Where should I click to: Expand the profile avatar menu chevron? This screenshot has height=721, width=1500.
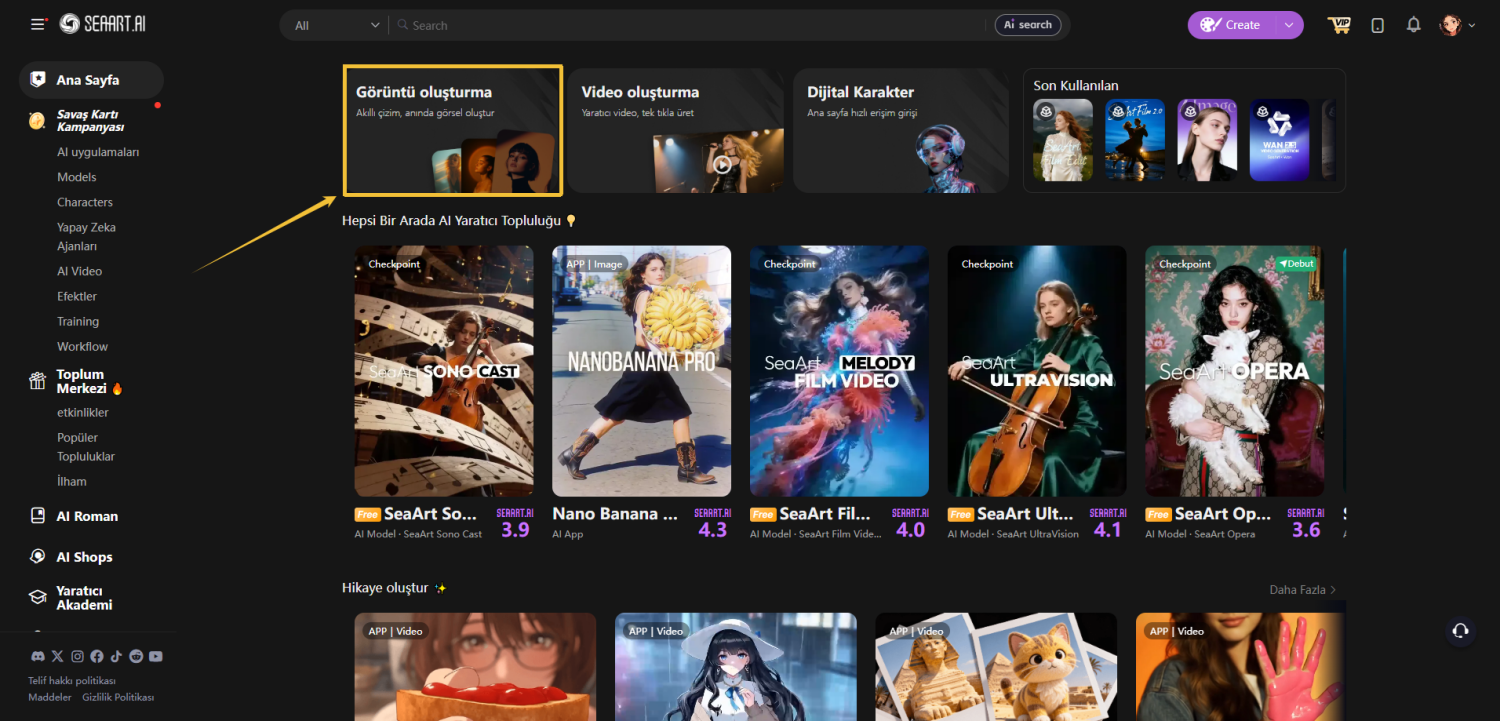(x=1471, y=26)
